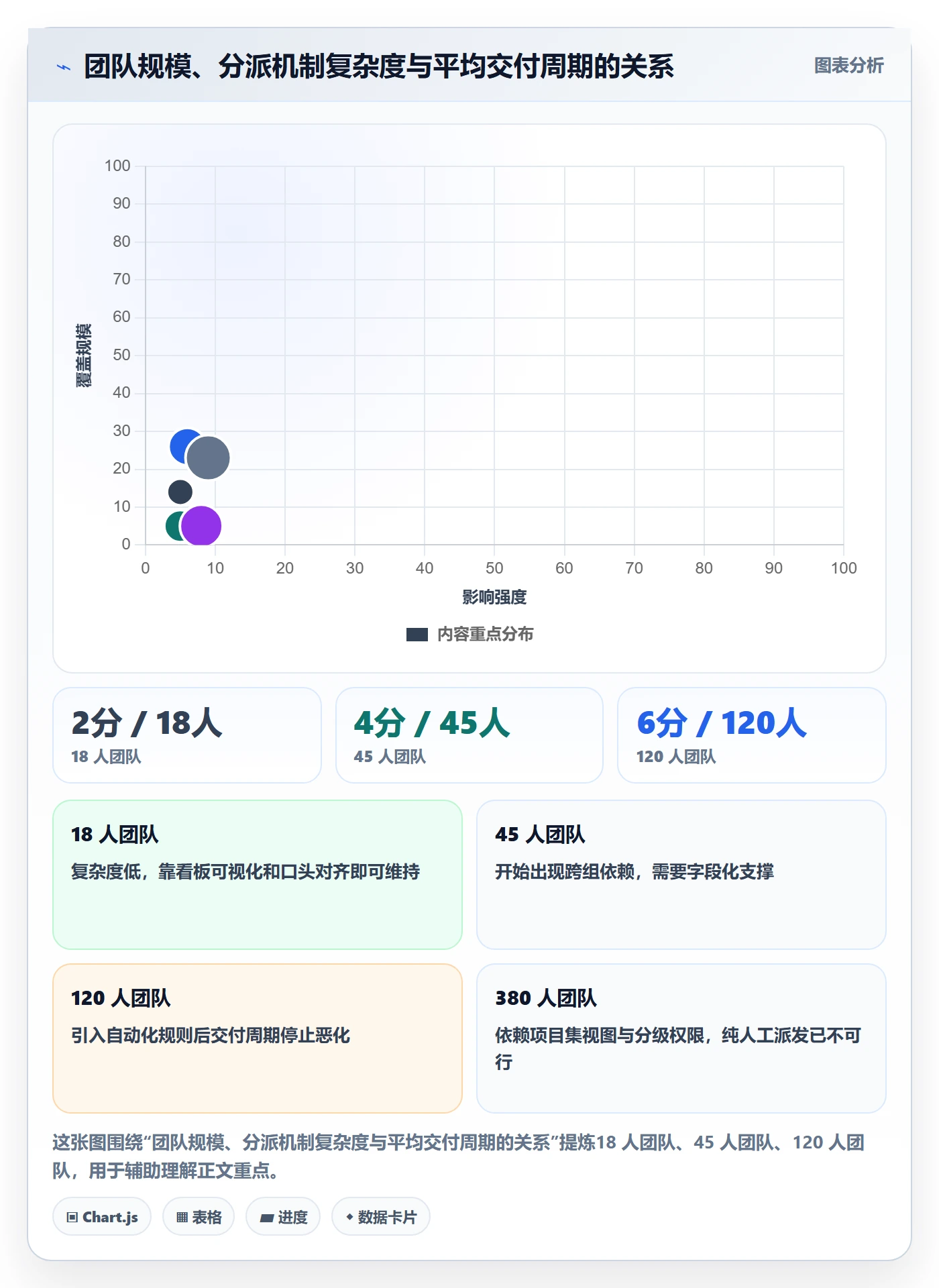The width and height of the screenshot is (939, 1288).
Task: Select the gray-slate bubble in chart
Action: tap(209, 458)
